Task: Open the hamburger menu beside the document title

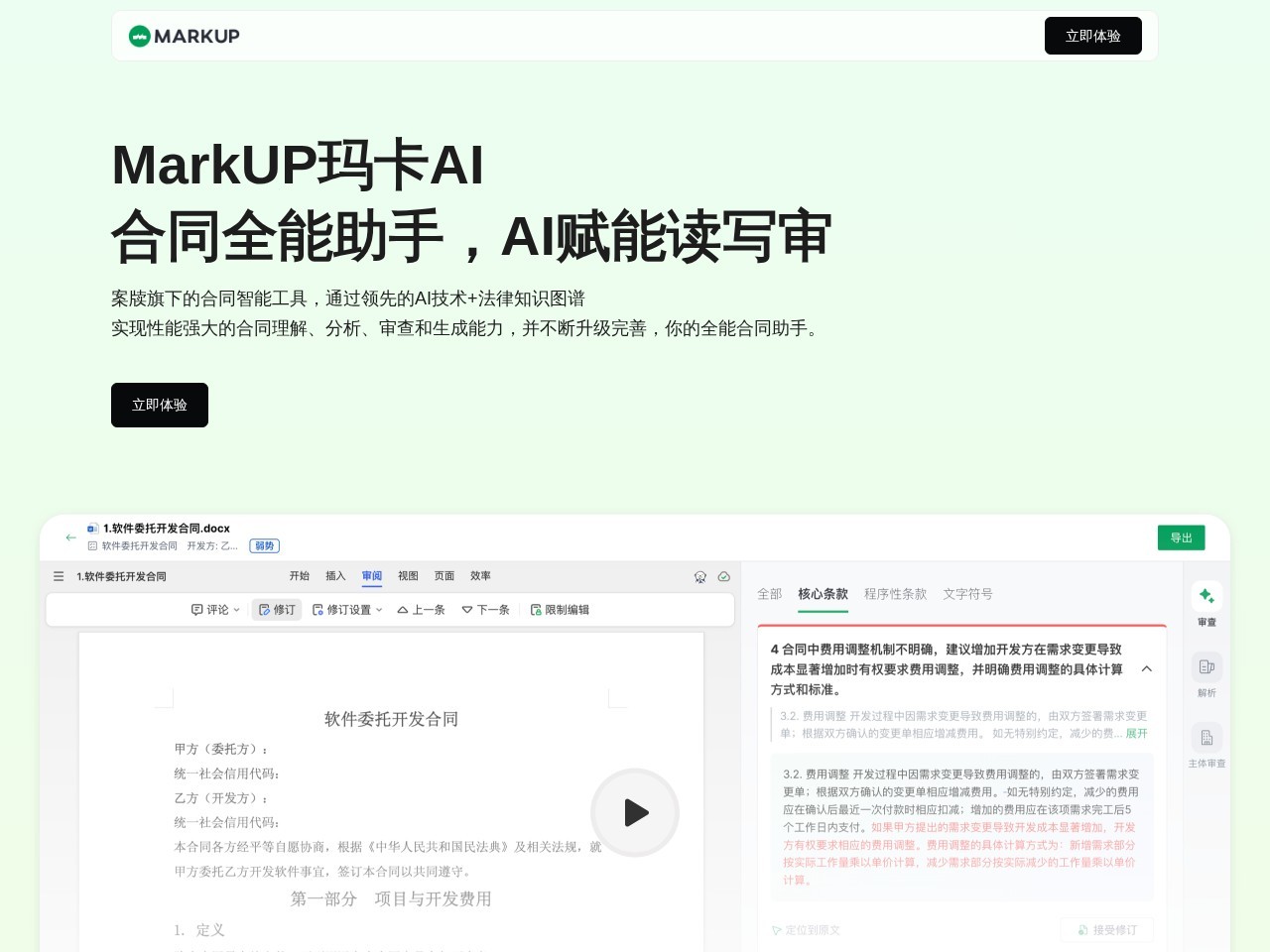Action: coord(59,576)
